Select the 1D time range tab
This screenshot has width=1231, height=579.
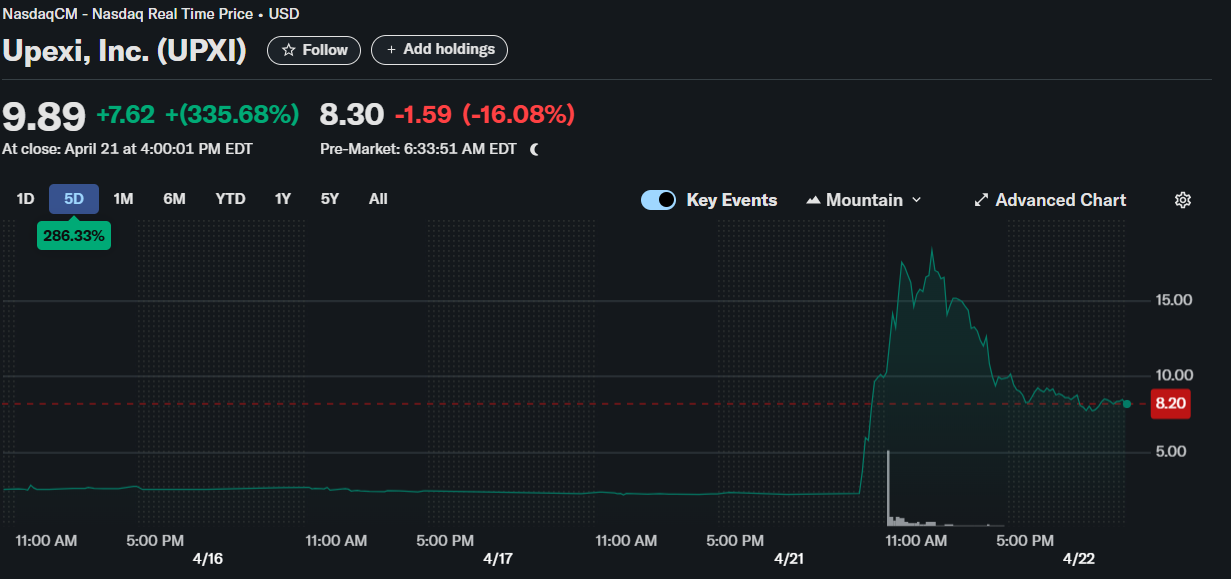26,199
